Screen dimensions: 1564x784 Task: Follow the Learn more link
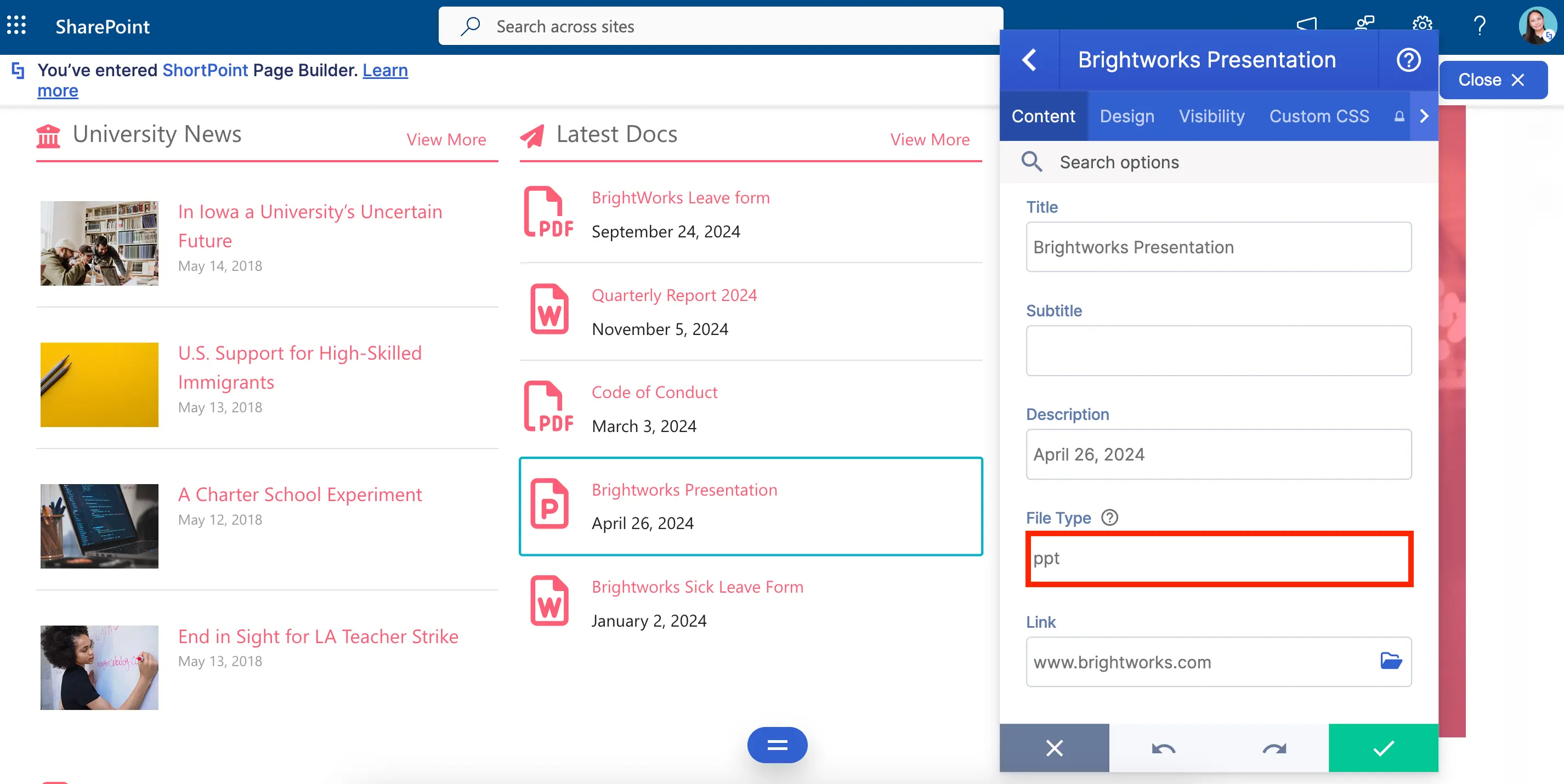click(x=385, y=70)
